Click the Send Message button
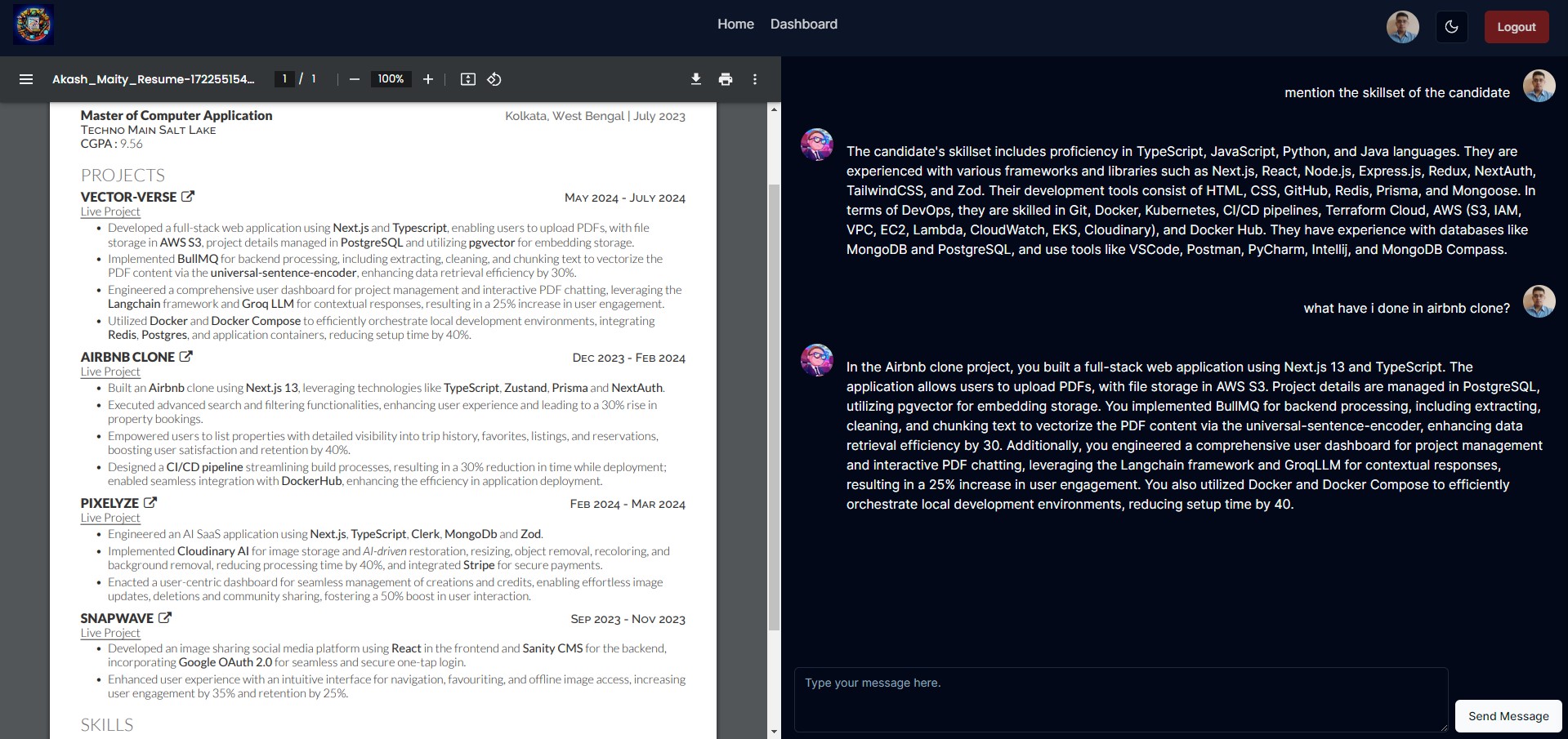The image size is (1568, 739). point(1508,716)
